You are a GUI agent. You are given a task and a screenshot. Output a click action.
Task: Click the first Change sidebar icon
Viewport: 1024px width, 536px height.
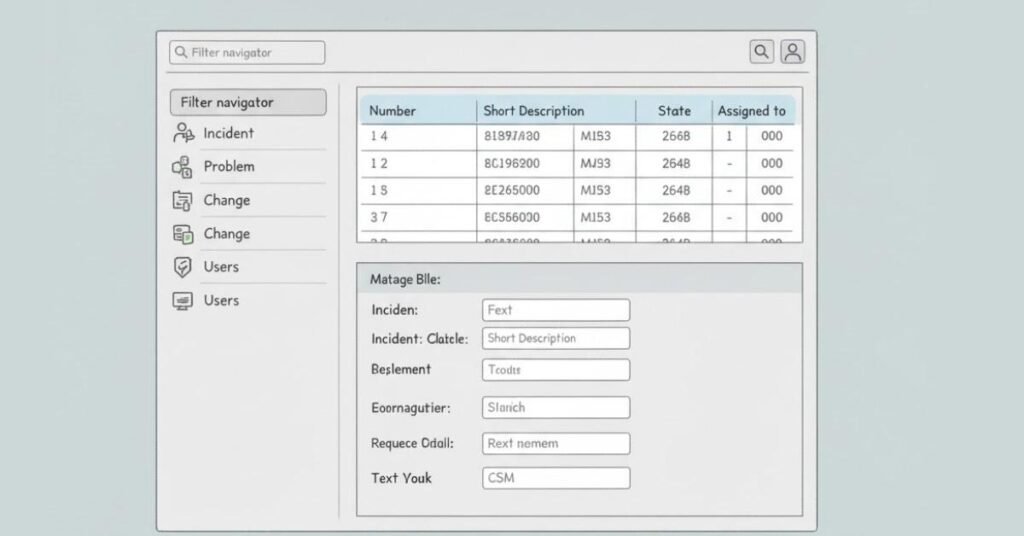tap(182, 200)
